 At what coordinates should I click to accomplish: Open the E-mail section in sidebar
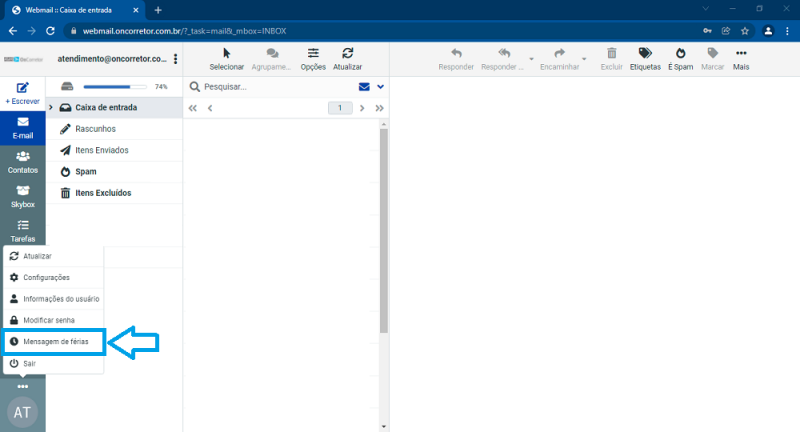(x=22, y=128)
